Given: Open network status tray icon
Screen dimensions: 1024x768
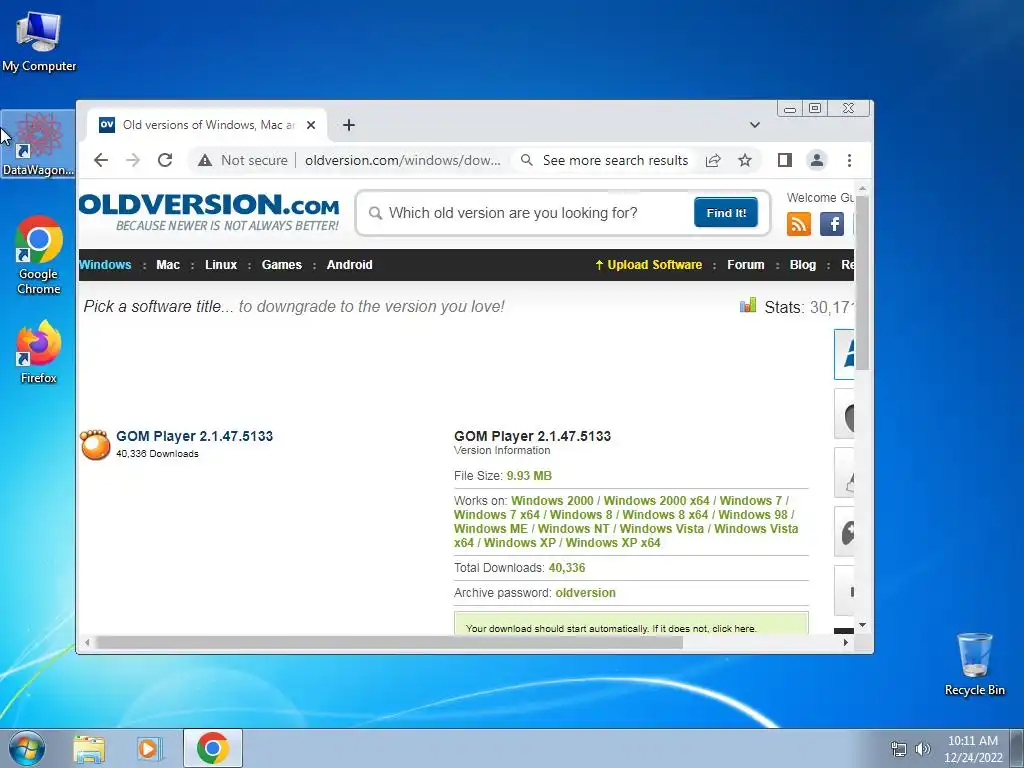Looking at the screenshot, I should [x=899, y=749].
